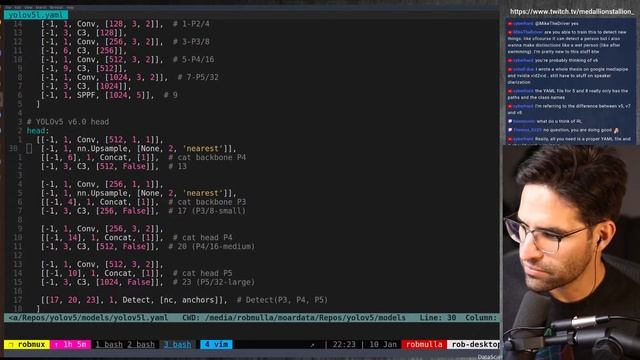The height and width of the screenshot is (360, 640).
Task: Click the robmux session name in tmux bar
Action: 27,344
